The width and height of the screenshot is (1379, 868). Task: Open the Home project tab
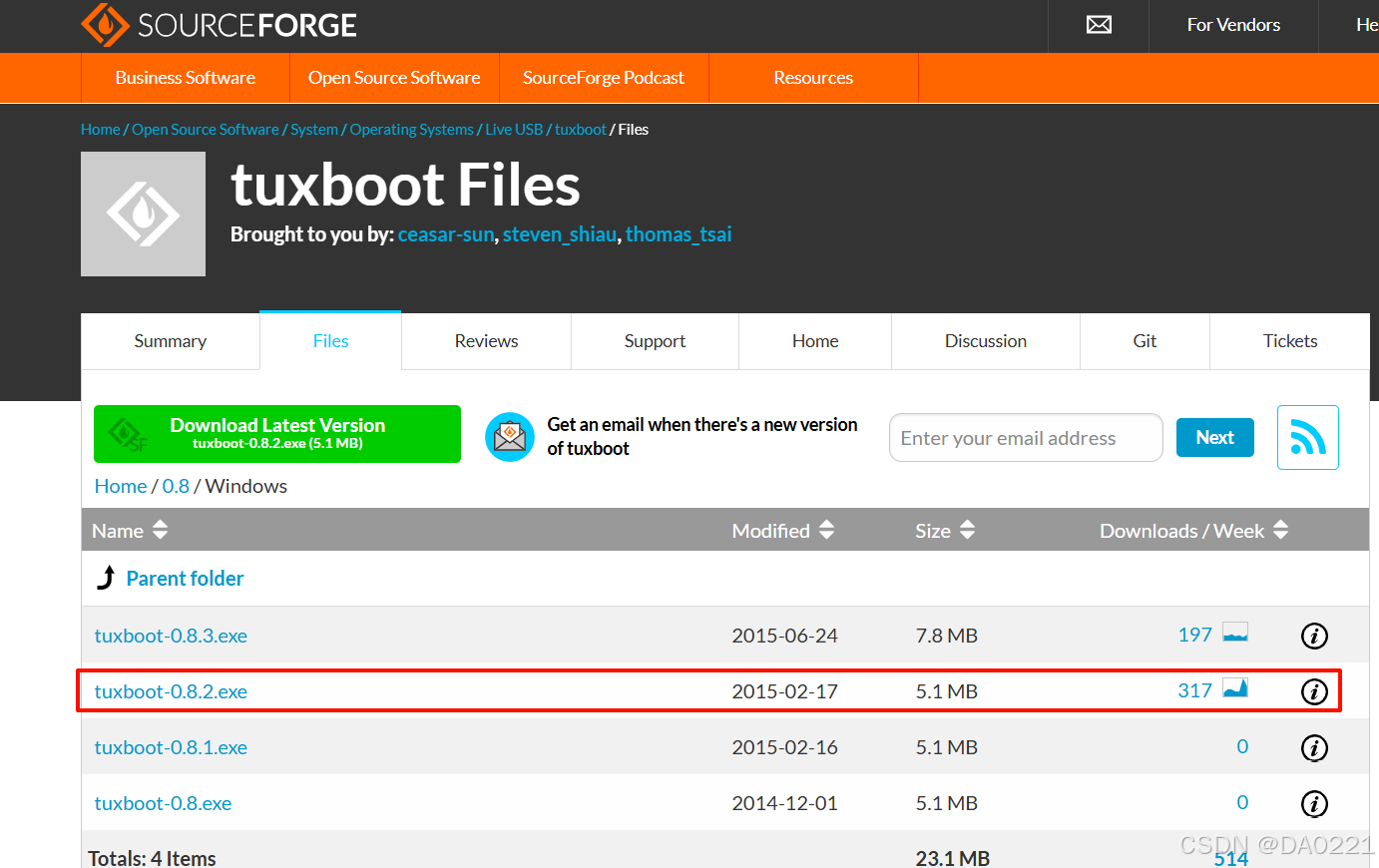click(815, 341)
